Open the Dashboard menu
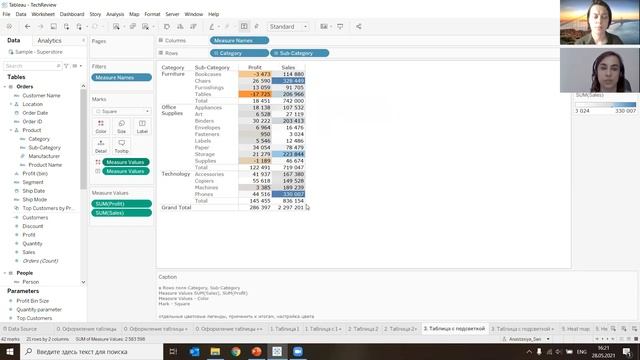Viewport: 640px width, 360px height. [x=72, y=14]
